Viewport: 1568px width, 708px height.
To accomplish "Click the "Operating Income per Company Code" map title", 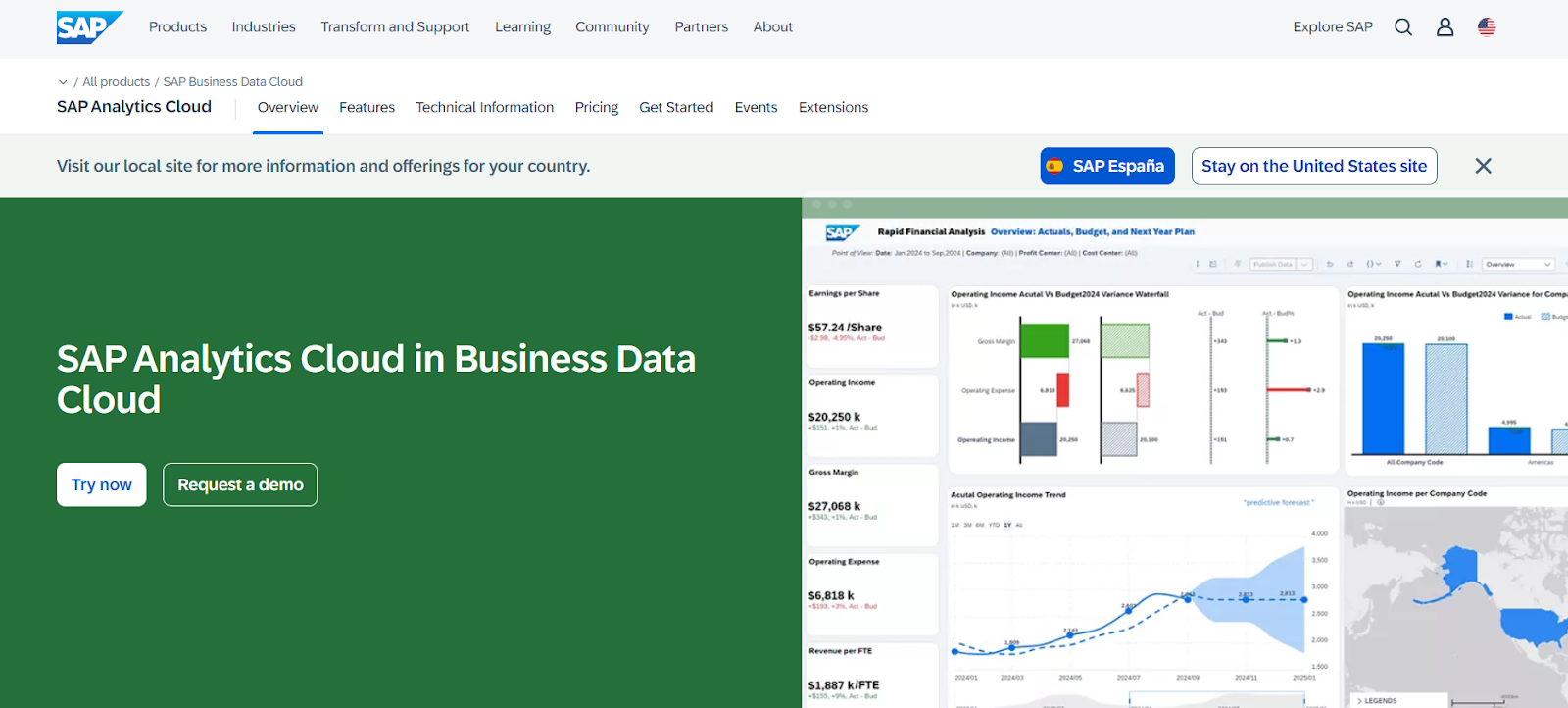I will [x=1417, y=493].
